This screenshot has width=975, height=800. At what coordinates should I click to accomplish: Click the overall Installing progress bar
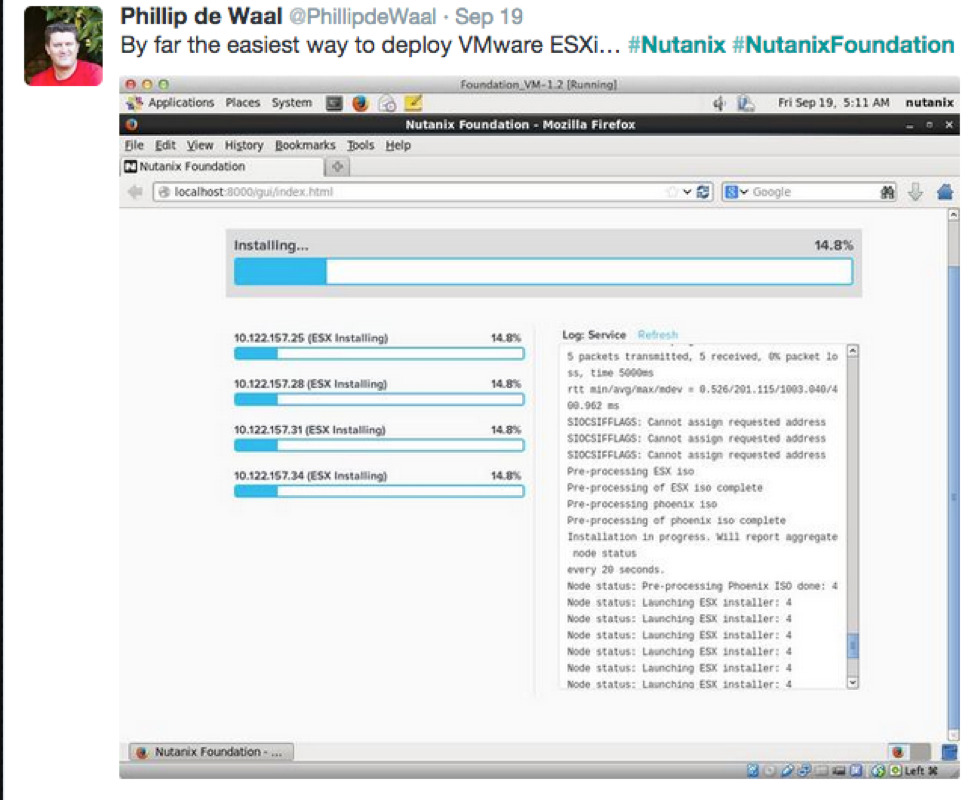tap(543, 272)
